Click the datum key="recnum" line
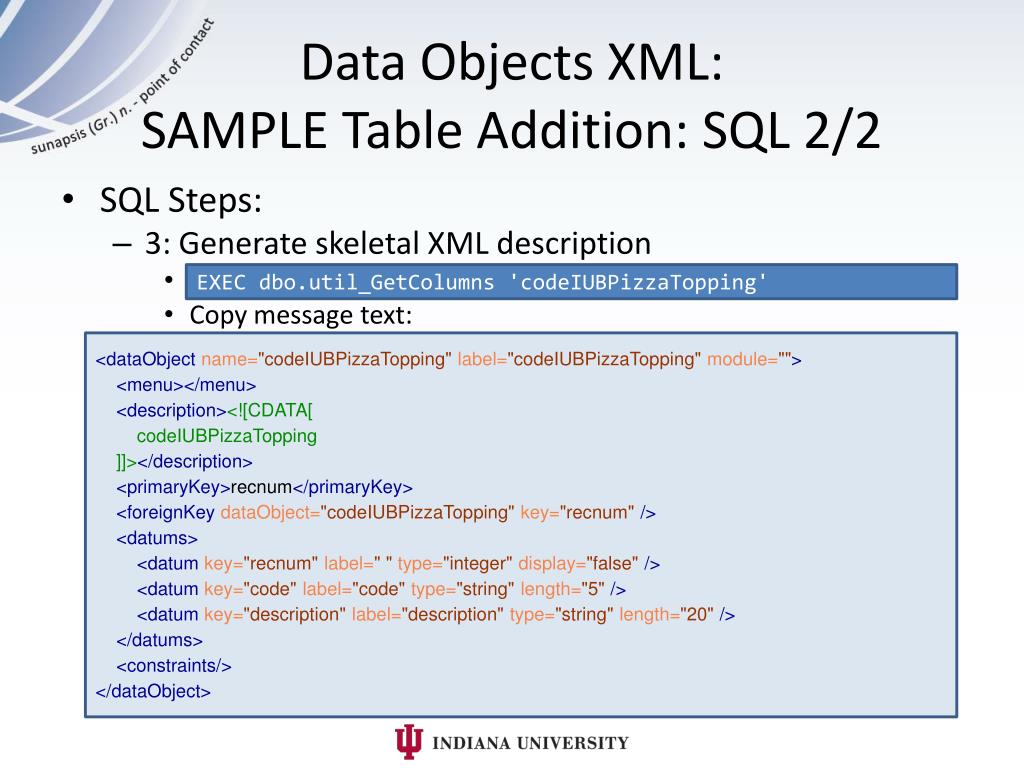 tap(398, 564)
